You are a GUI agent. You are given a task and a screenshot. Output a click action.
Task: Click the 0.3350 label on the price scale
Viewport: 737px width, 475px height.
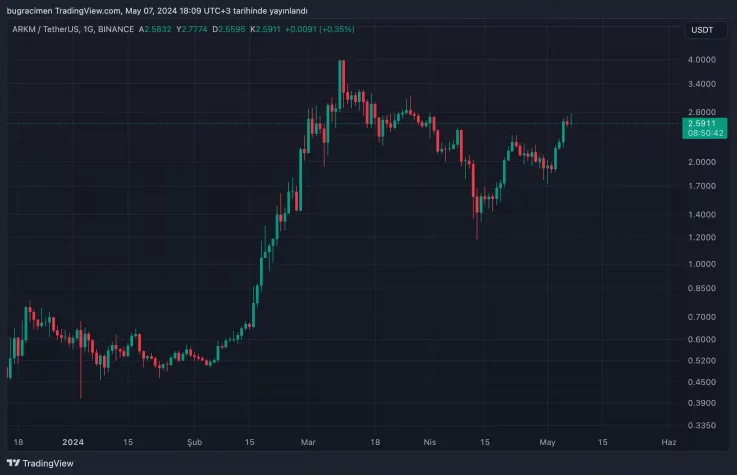[x=701, y=425]
